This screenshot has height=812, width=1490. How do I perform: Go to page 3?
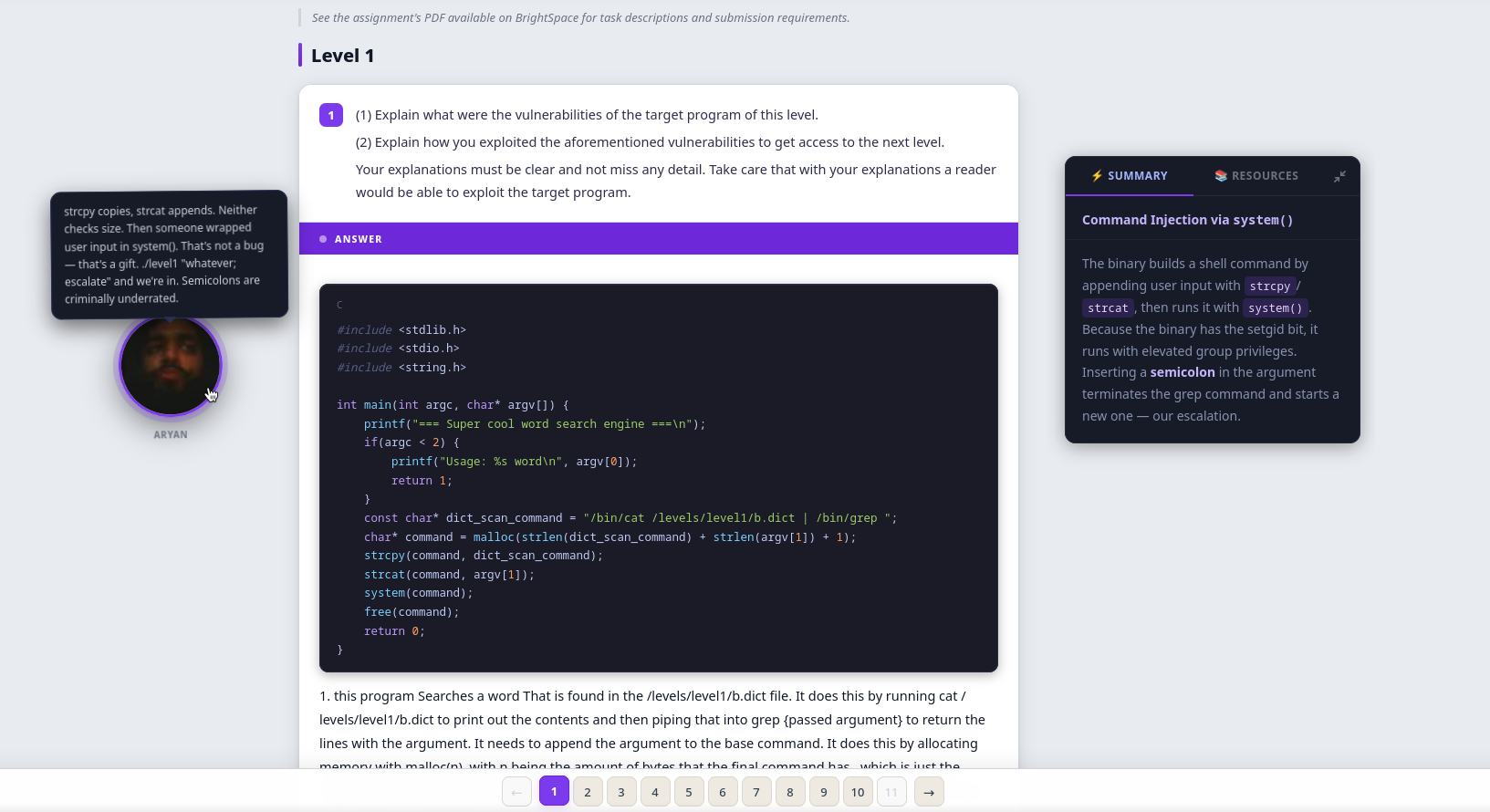click(621, 792)
